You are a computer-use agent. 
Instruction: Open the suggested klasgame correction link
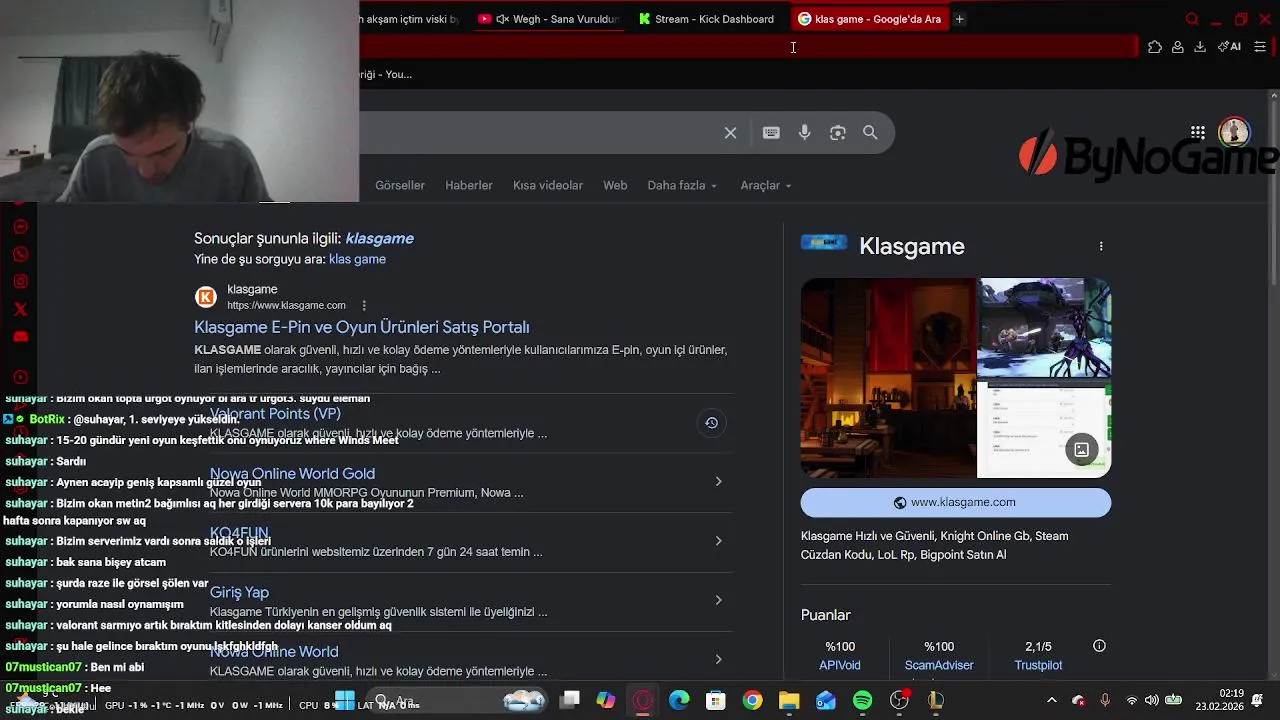[379, 238]
